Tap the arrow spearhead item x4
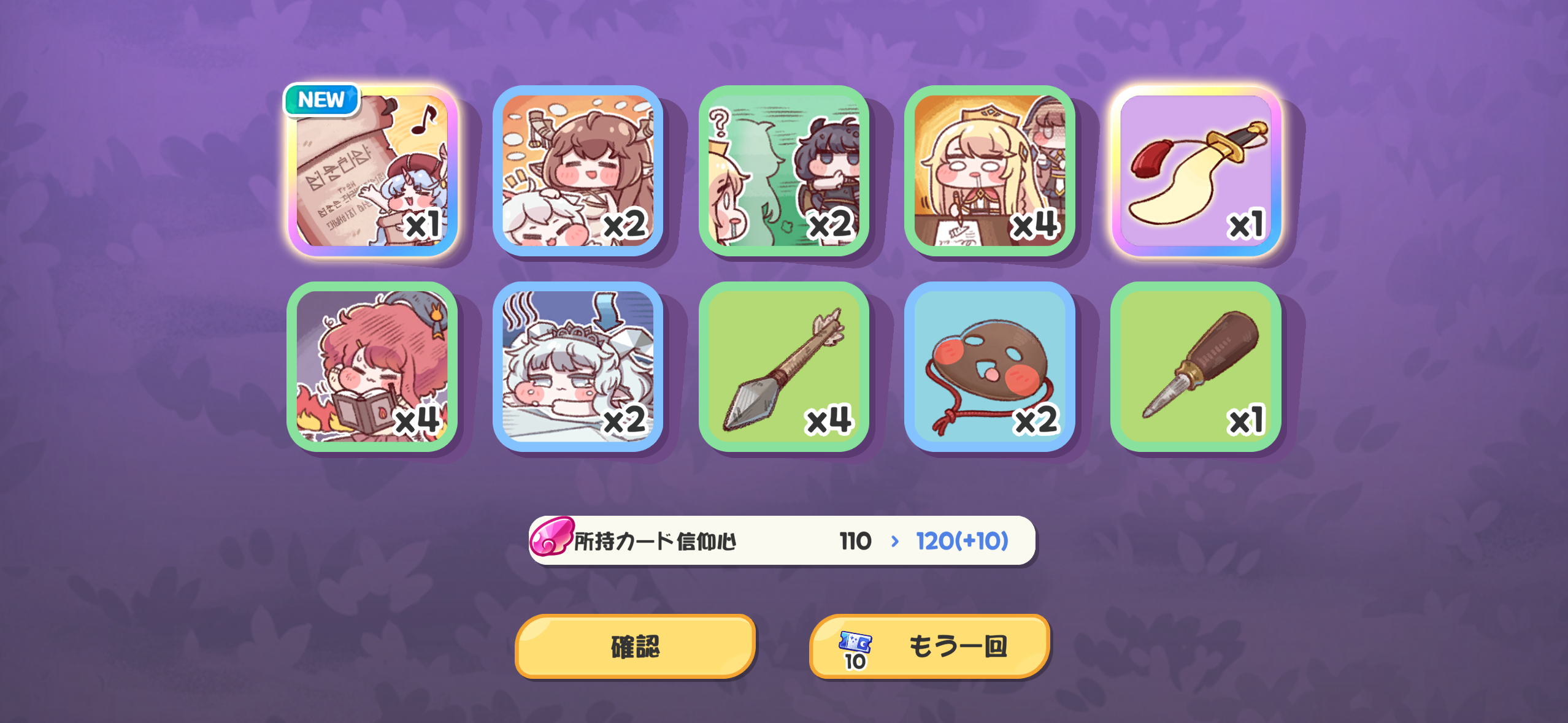 coord(784,367)
